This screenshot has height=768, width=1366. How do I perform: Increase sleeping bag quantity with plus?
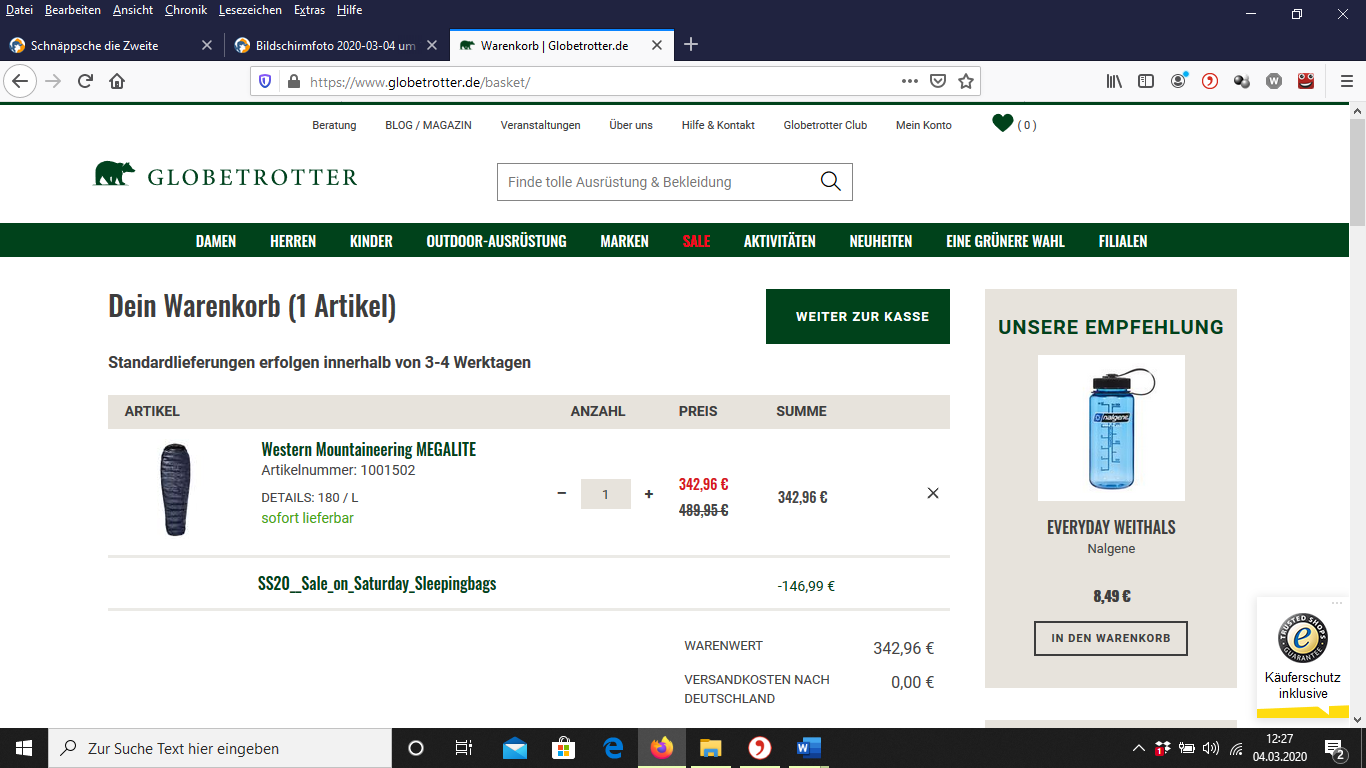[649, 494]
